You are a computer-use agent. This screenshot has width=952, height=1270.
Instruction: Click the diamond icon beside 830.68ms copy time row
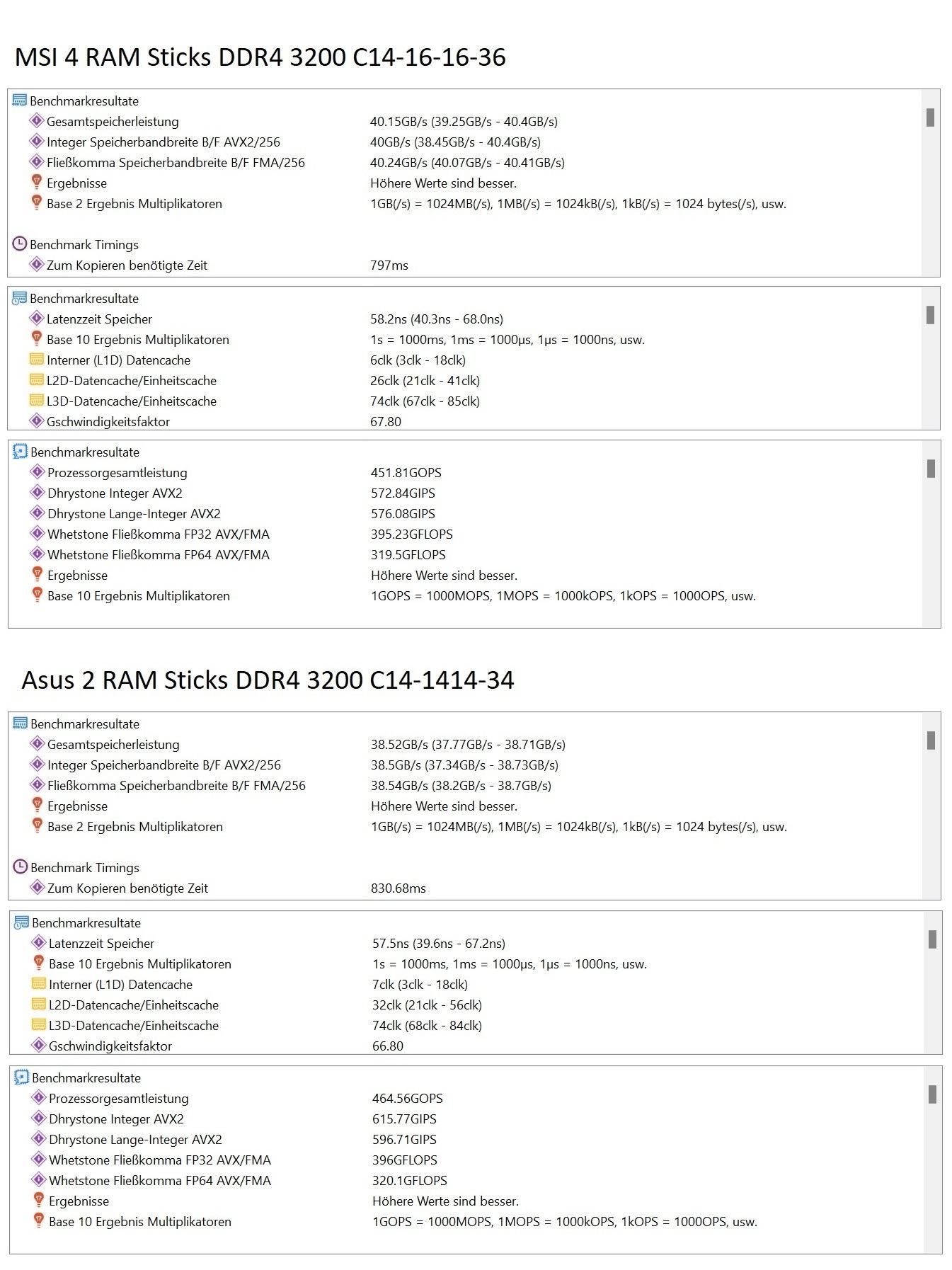38,887
